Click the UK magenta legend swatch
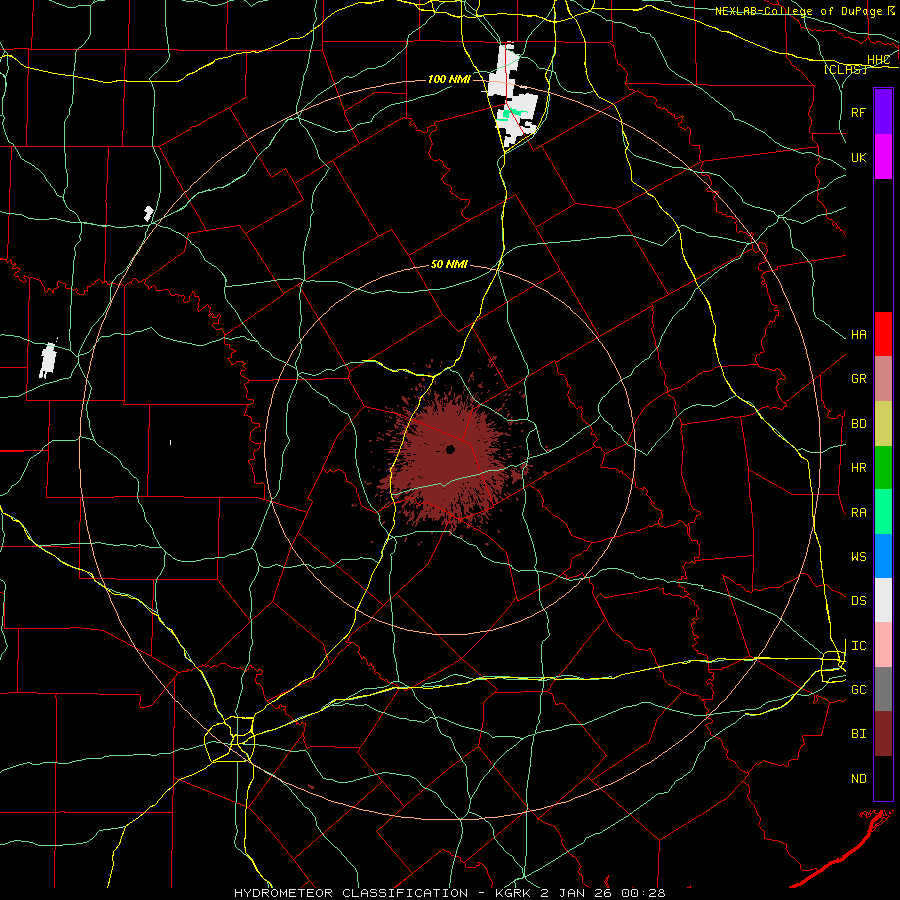Image resolution: width=900 pixels, height=900 pixels. point(883,157)
